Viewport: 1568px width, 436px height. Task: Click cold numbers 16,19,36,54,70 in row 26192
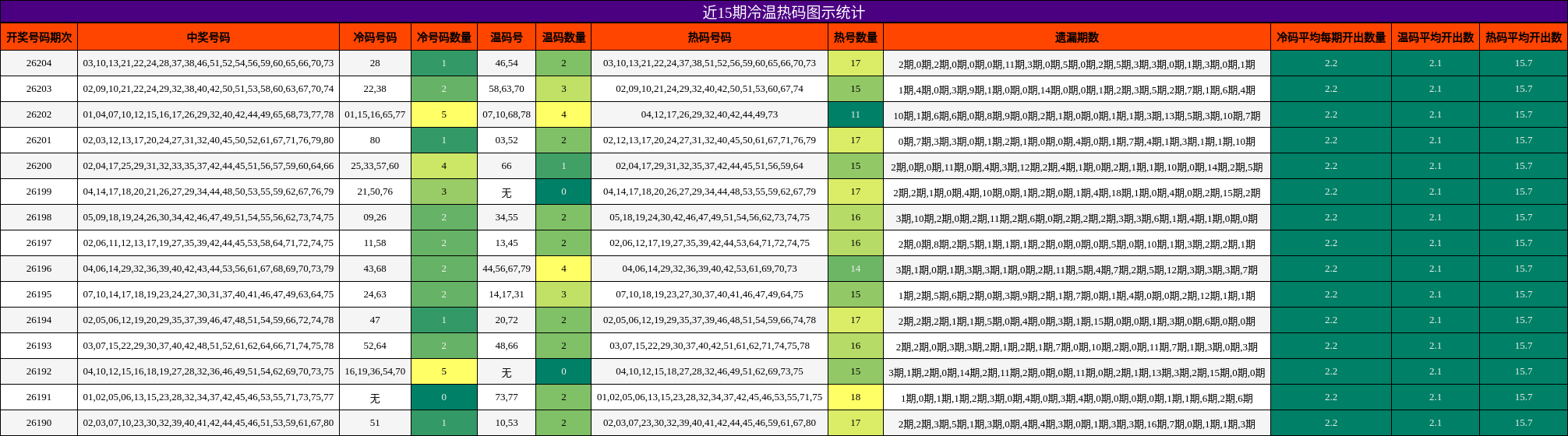point(375,371)
